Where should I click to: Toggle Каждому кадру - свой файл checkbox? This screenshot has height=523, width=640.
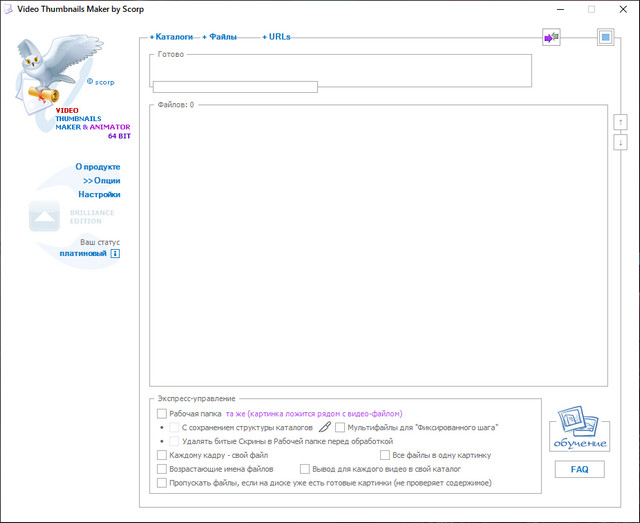pyautogui.click(x=163, y=455)
